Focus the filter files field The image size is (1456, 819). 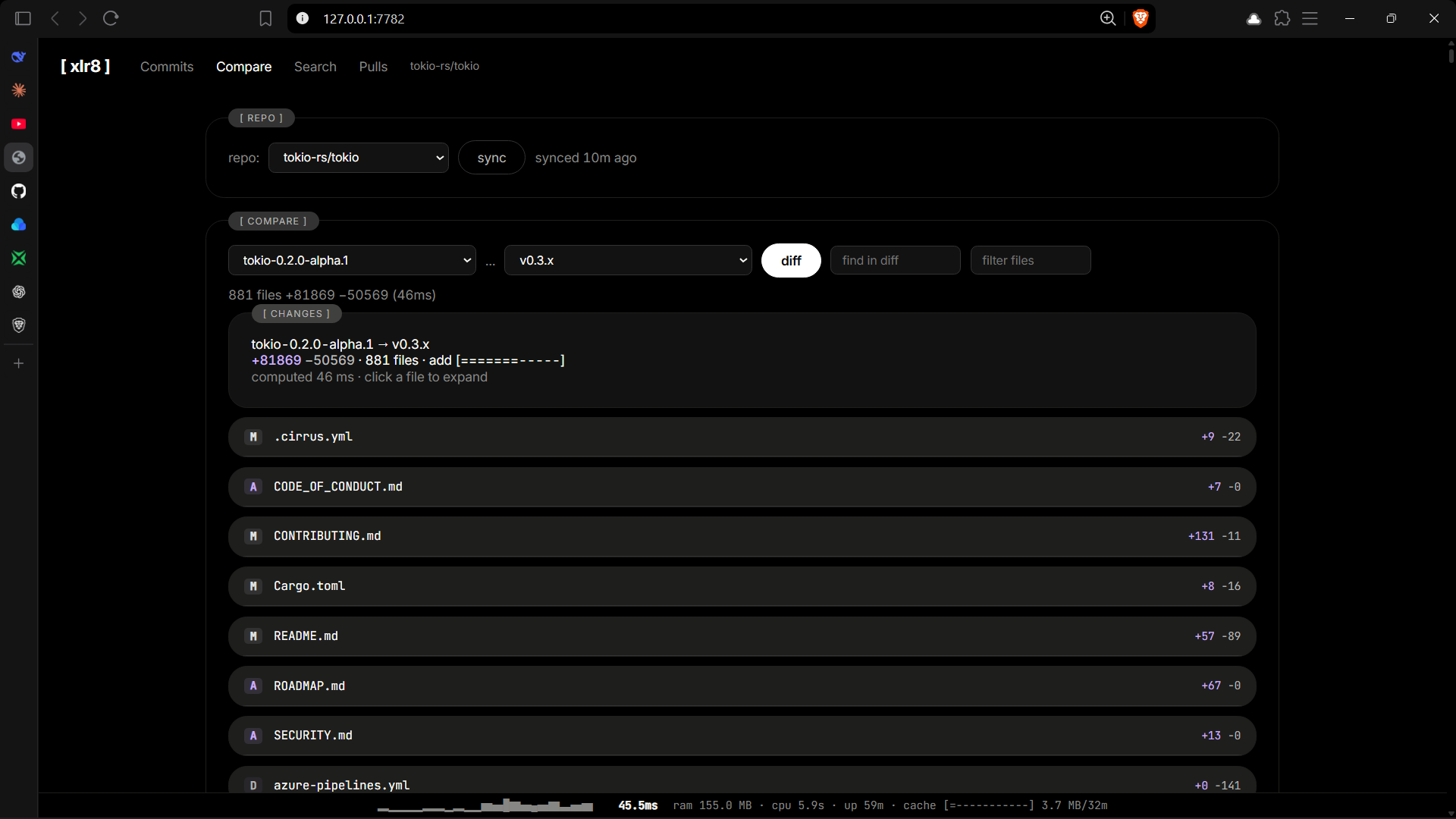click(x=1031, y=260)
